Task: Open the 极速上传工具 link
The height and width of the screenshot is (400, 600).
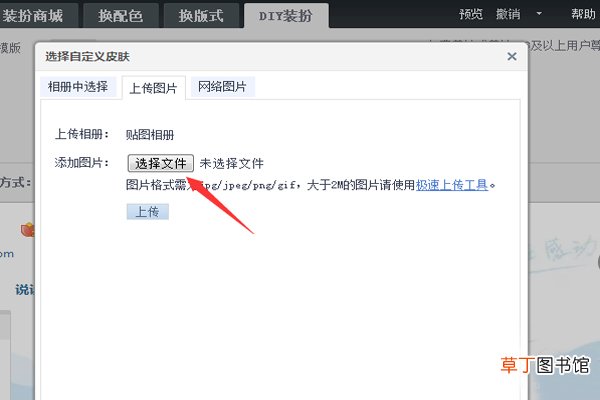Action: [x=452, y=185]
